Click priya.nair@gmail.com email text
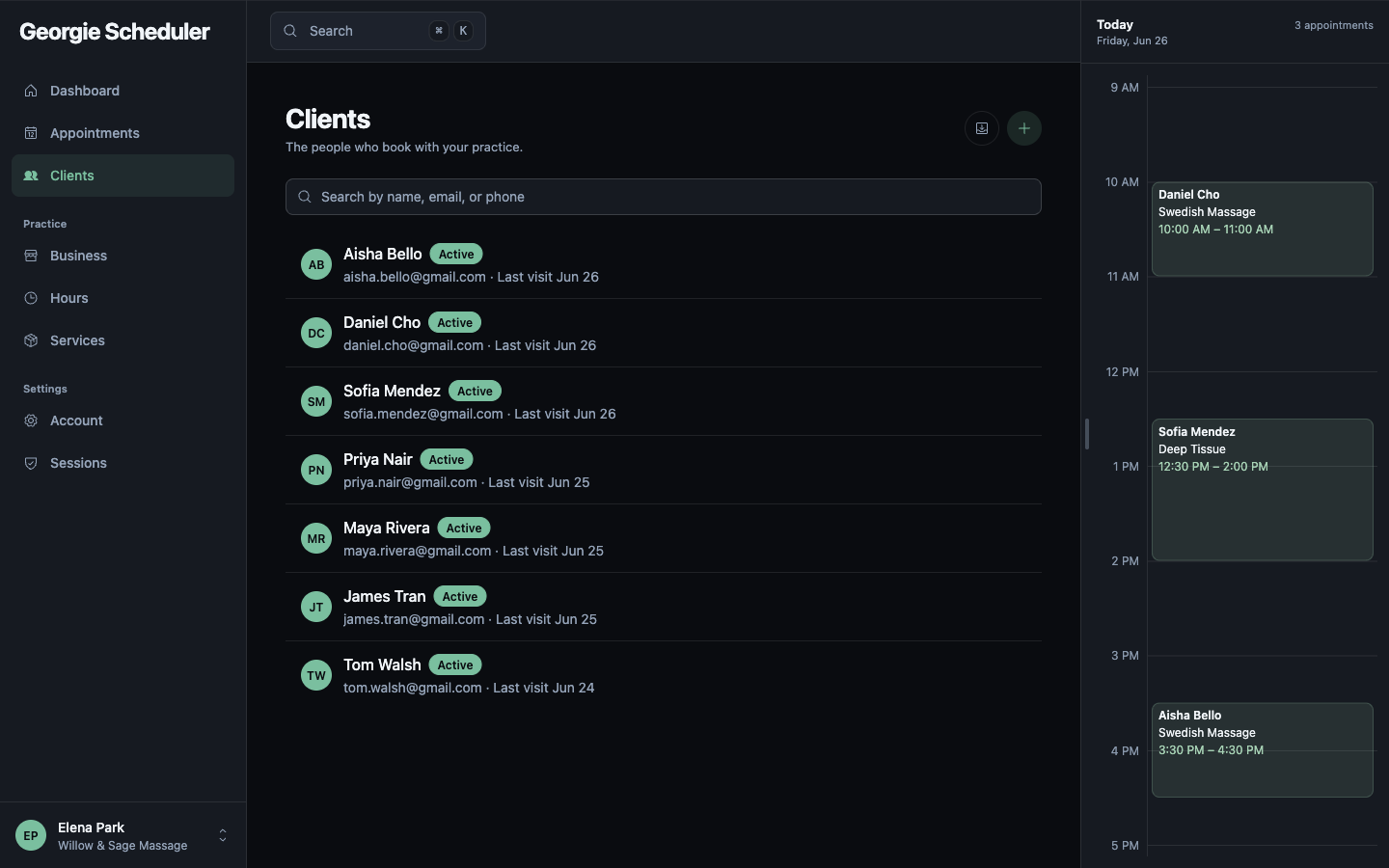The image size is (1389, 868). [410, 482]
